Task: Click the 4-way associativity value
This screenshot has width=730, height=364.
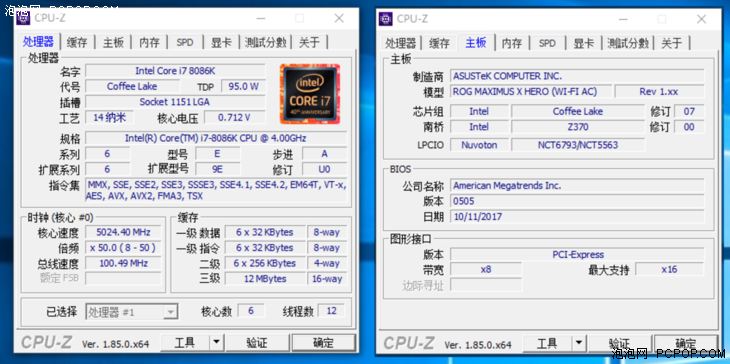Action: tap(327, 263)
